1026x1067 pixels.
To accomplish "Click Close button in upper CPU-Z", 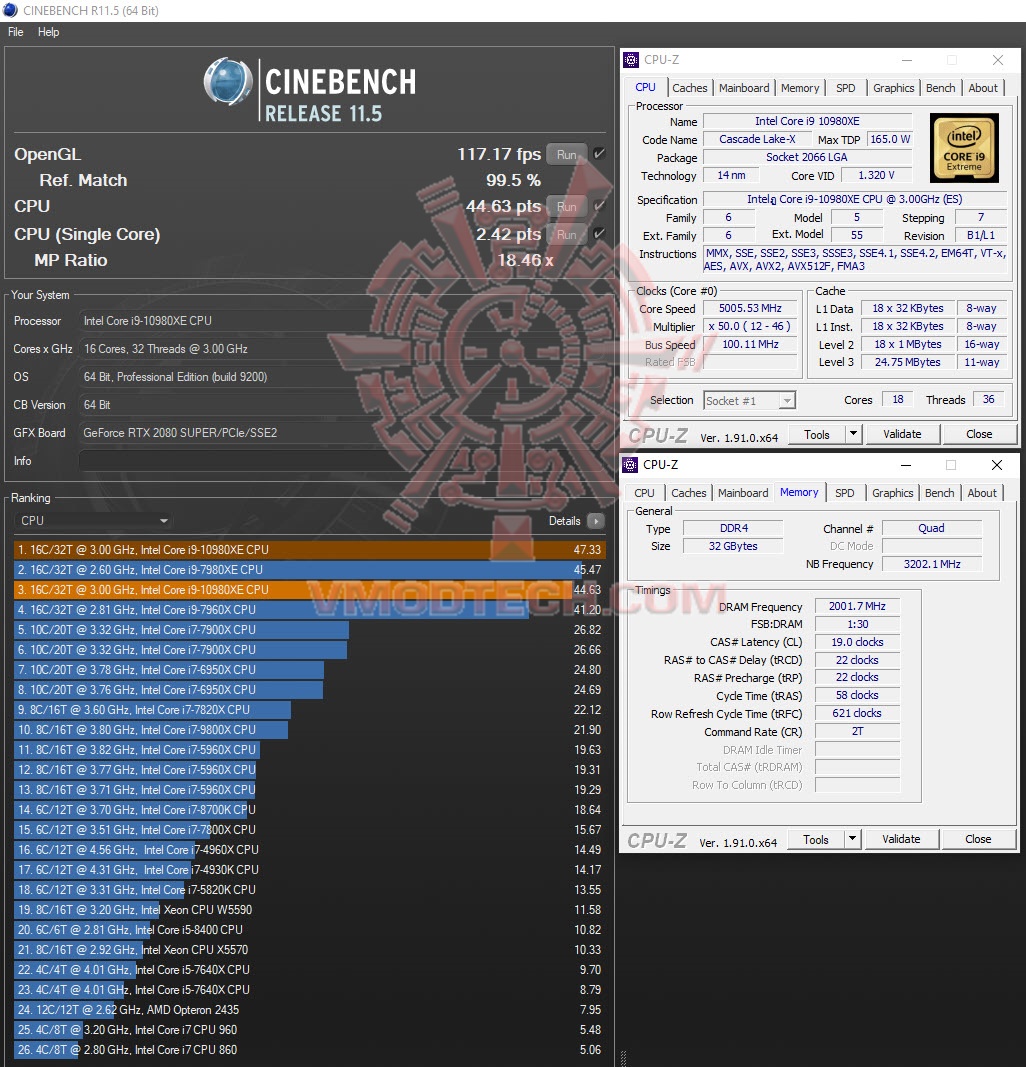I will coord(979,434).
